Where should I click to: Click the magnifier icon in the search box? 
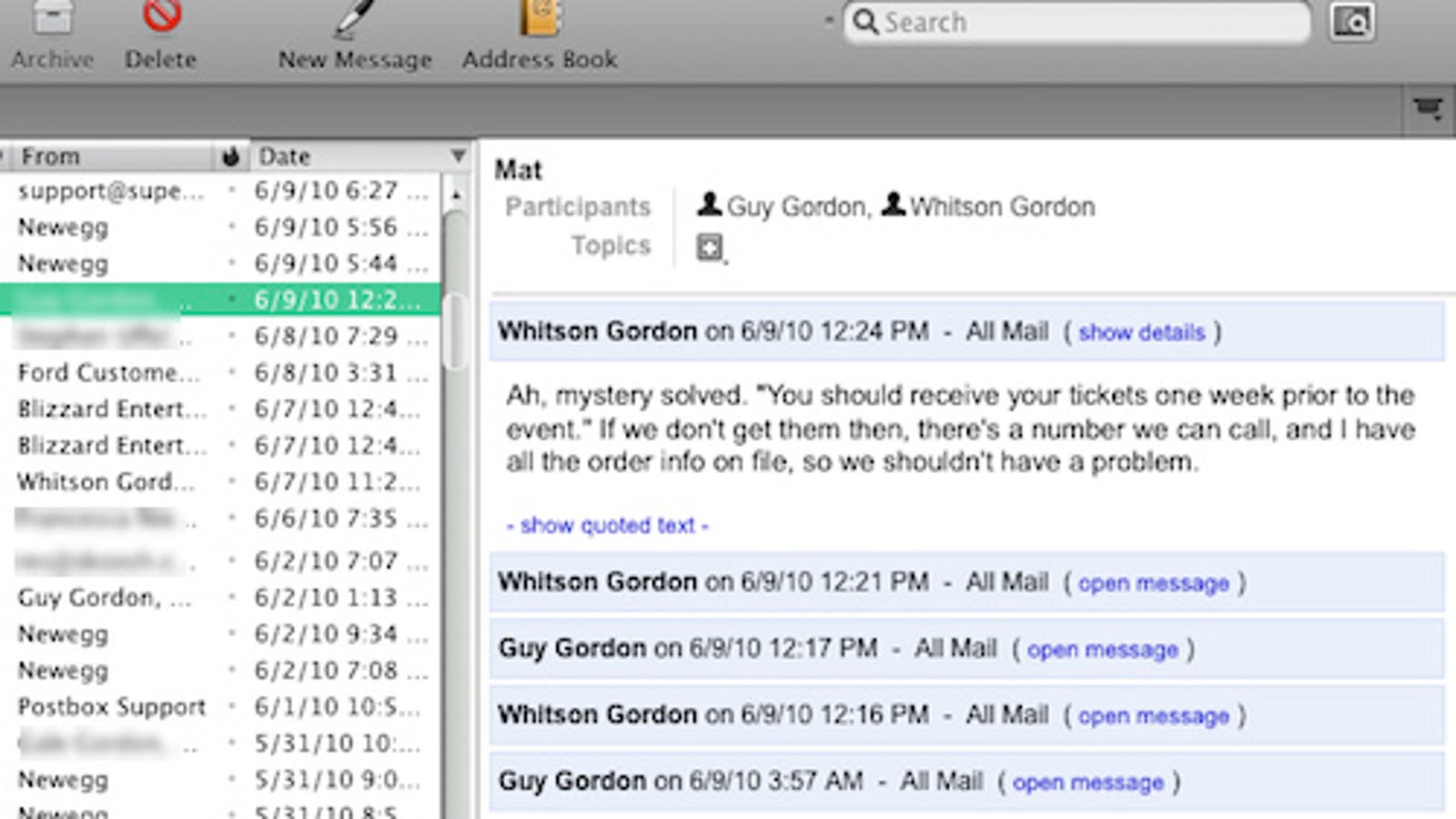tap(864, 22)
